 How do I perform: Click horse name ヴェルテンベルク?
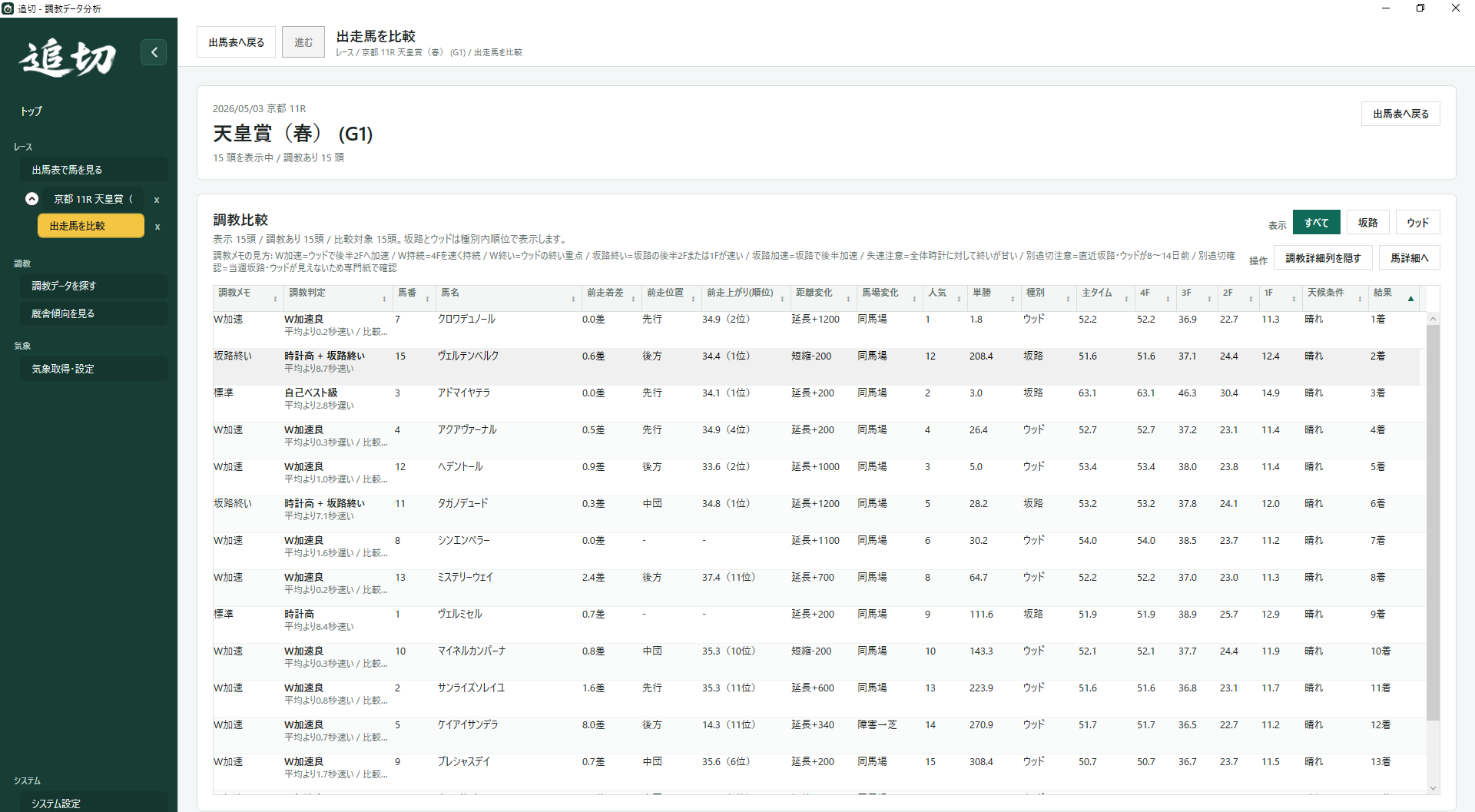coord(468,356)
